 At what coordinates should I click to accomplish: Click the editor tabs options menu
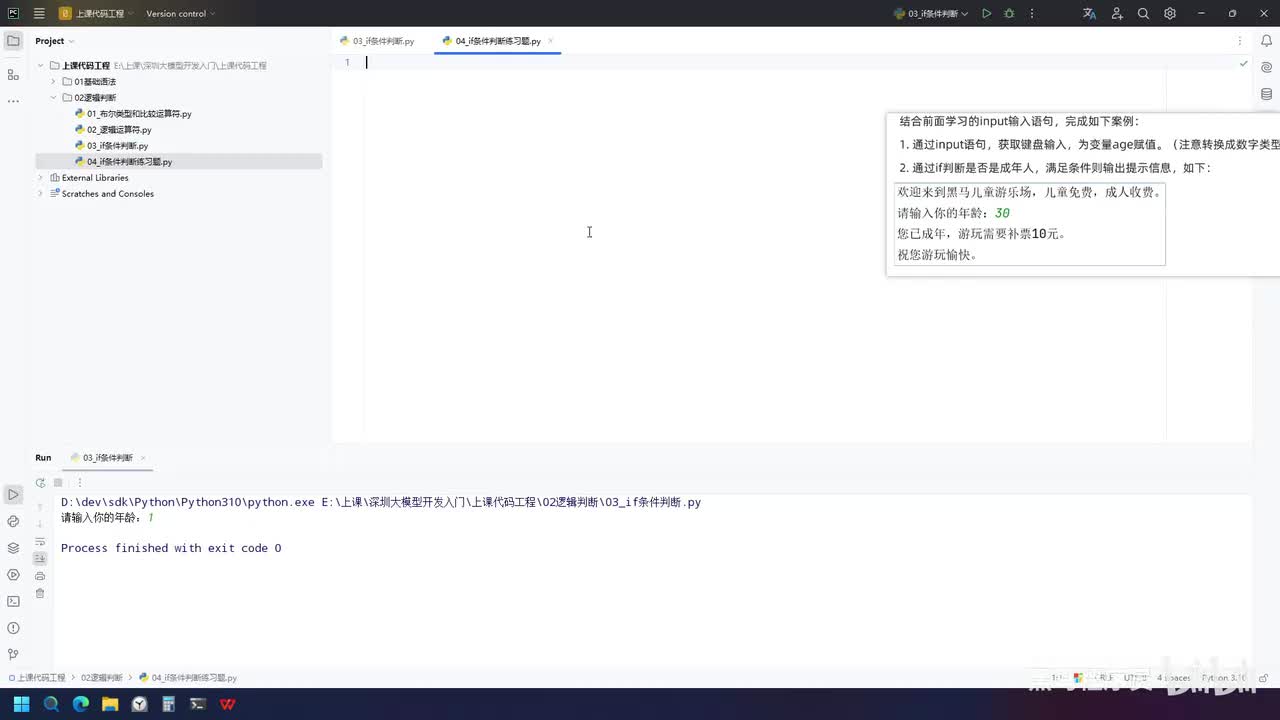tap(1240, 41)
